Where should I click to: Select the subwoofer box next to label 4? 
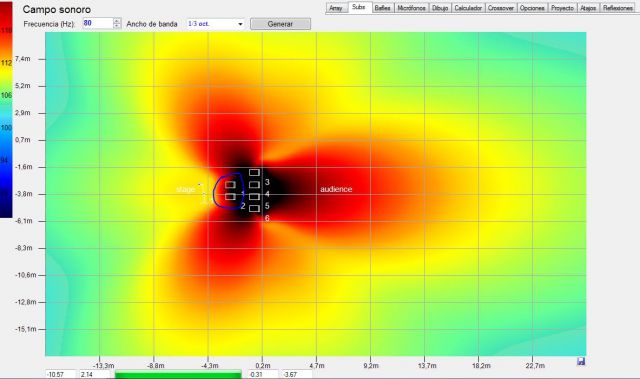click(254, 197)
